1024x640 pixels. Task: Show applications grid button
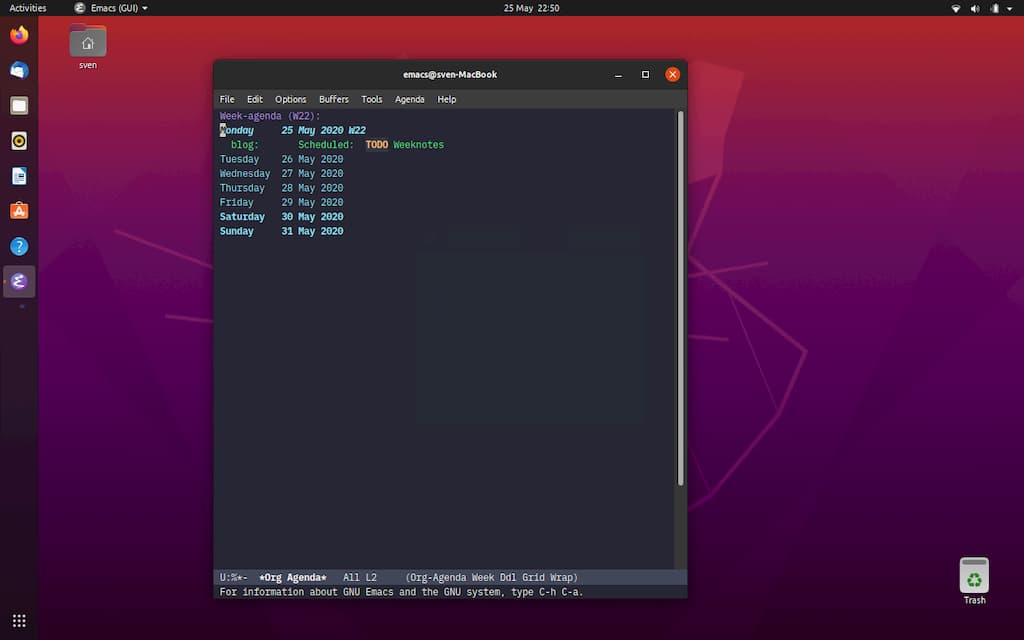tap(19, 620)
